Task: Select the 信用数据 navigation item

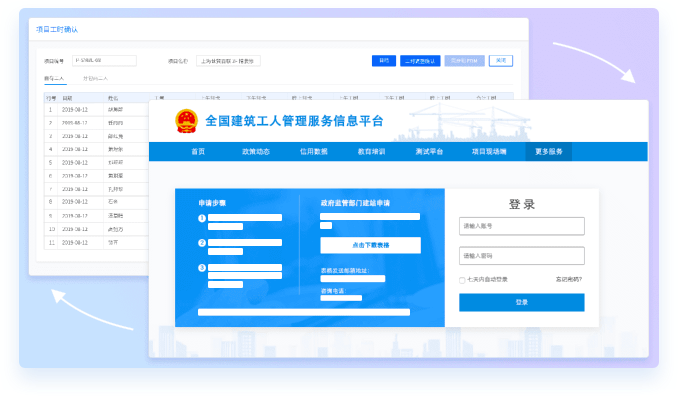Action: [x=313, y=151]
